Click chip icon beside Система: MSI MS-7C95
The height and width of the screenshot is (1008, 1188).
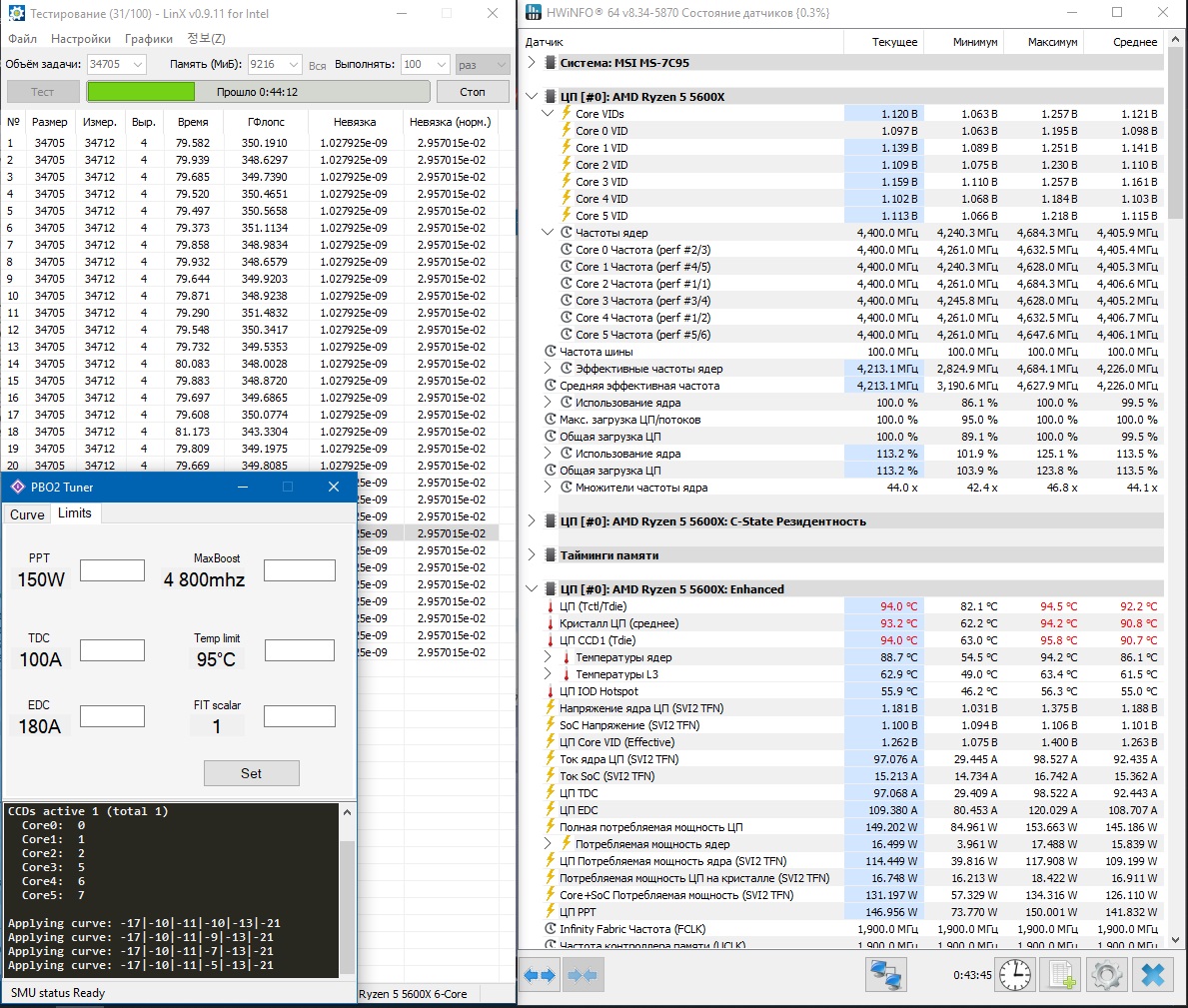pyautogui.click(x=551, y=63)
